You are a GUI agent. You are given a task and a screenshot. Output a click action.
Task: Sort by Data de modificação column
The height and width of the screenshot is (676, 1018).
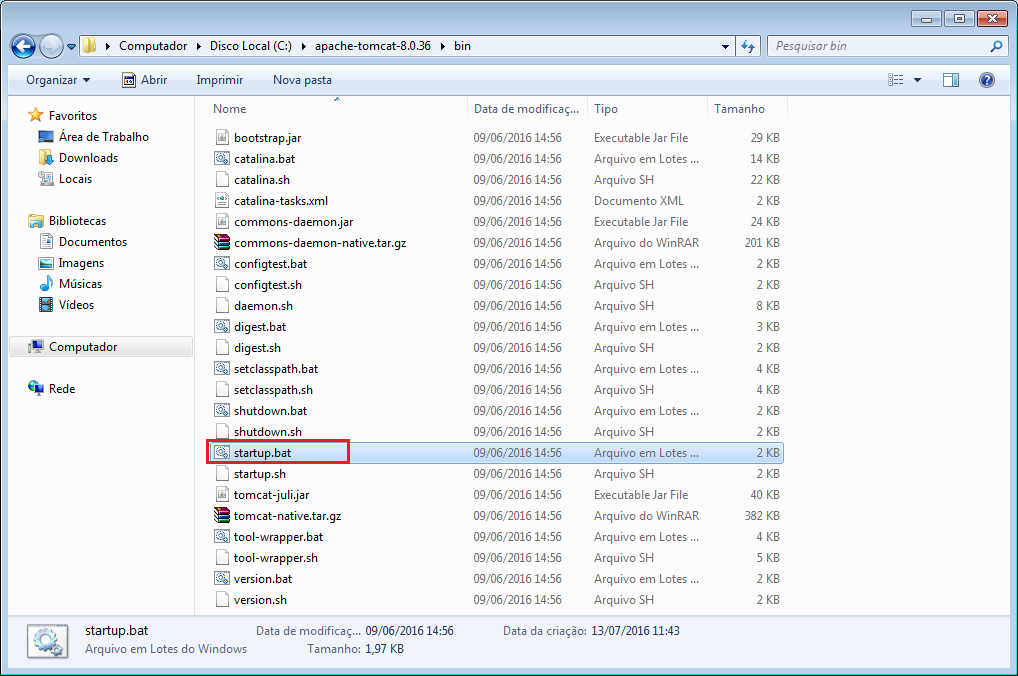[527, 108]
